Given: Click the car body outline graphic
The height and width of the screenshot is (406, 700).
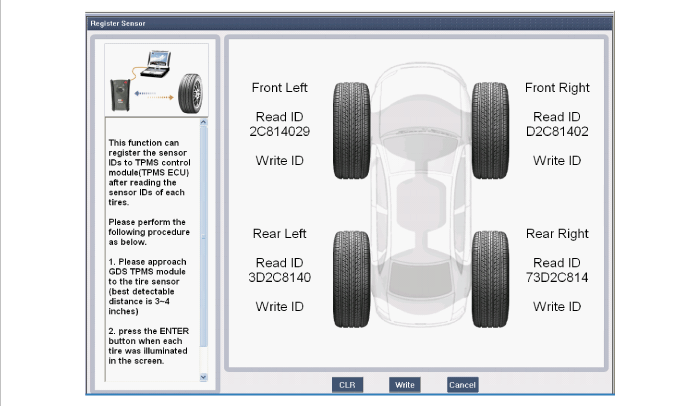Looking at the screenshot, I should pyautogui.click(x=421, y=197).
